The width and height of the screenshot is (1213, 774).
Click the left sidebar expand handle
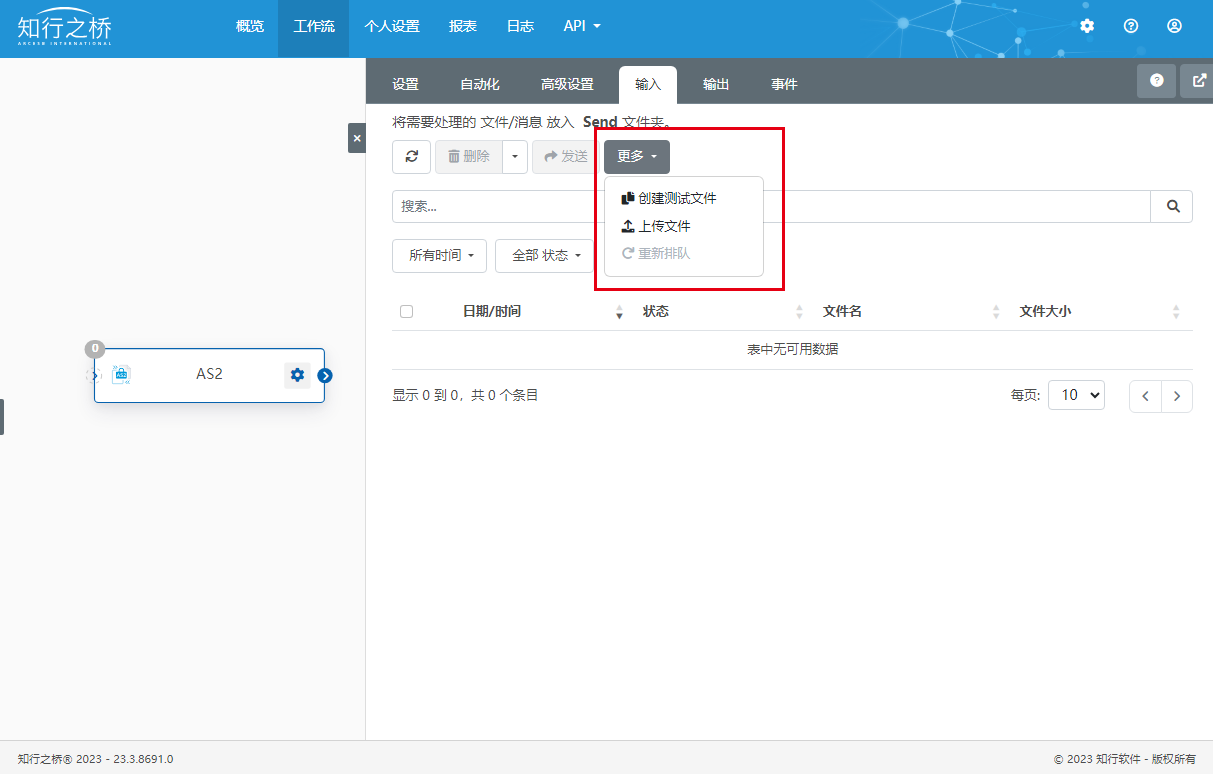pyautogui.click(x=2, y=417)
